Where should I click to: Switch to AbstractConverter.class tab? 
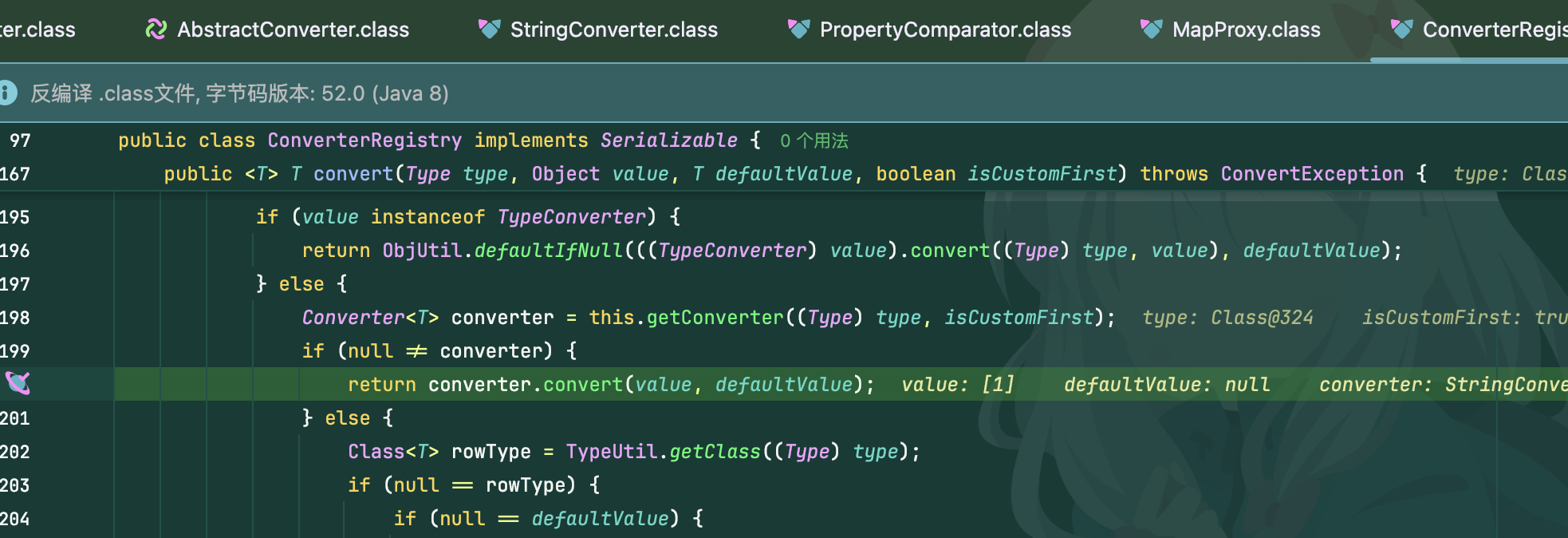pos(277,30)
